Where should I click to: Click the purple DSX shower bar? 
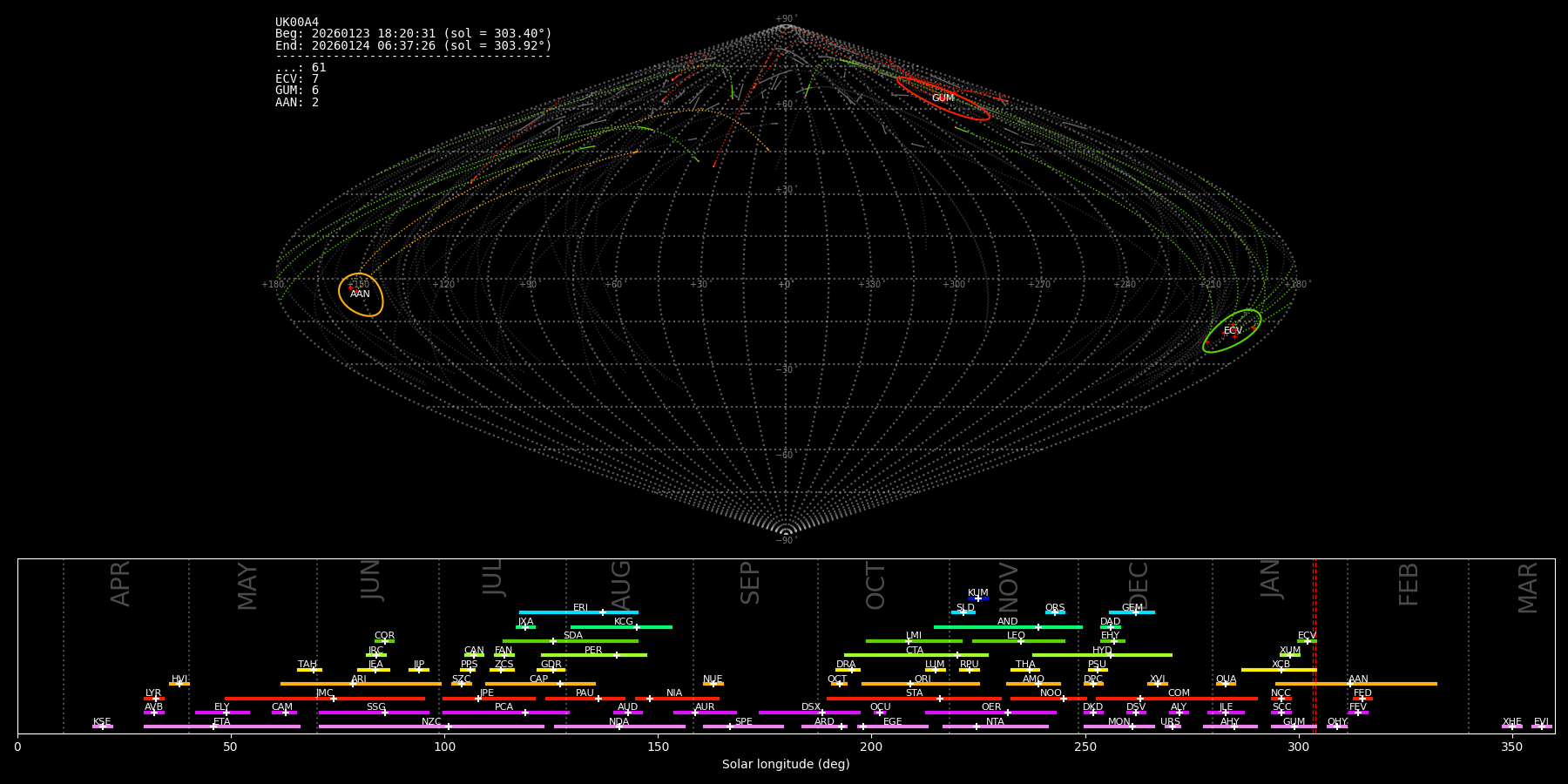tap(809, 713)
